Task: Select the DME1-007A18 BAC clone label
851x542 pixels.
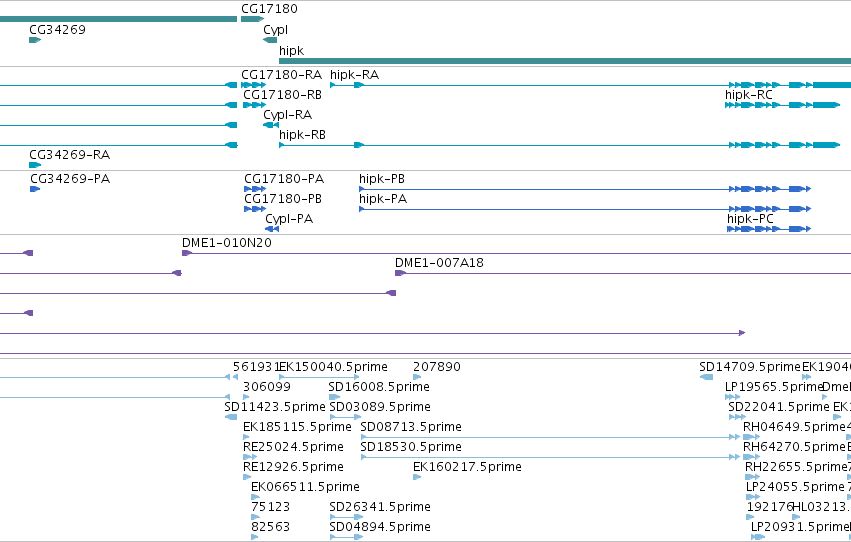Action: 439,263
